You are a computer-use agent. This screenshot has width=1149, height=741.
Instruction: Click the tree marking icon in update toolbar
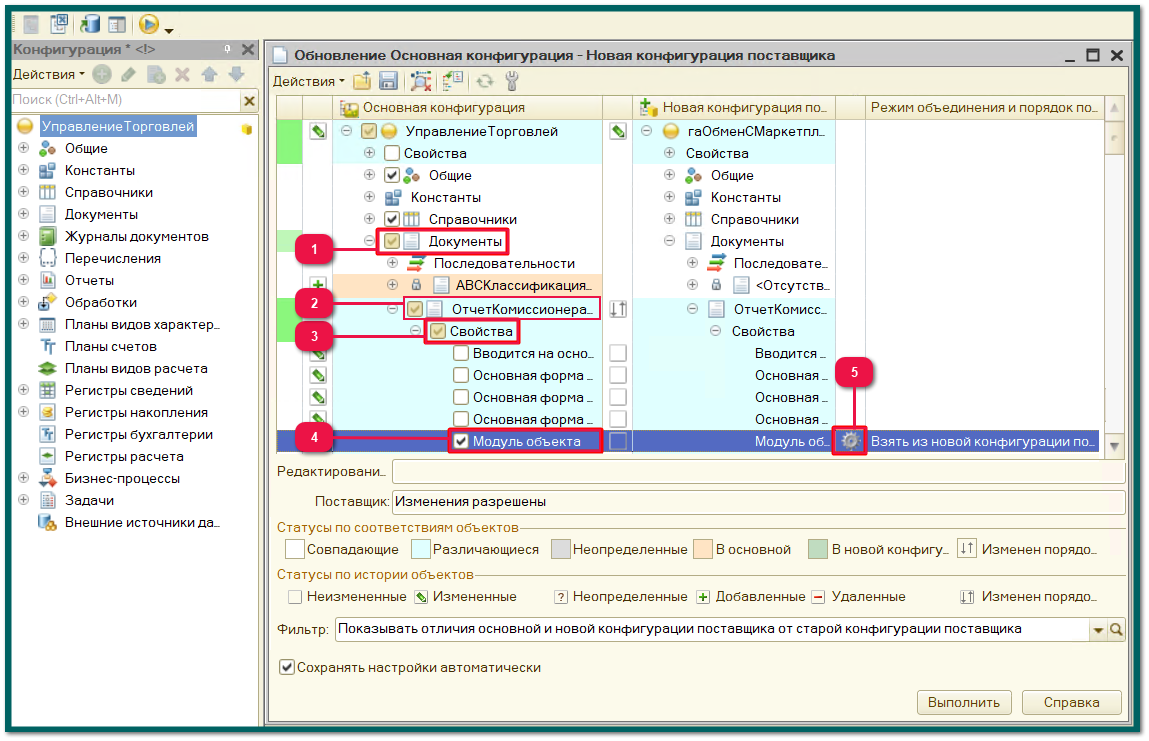453,81
